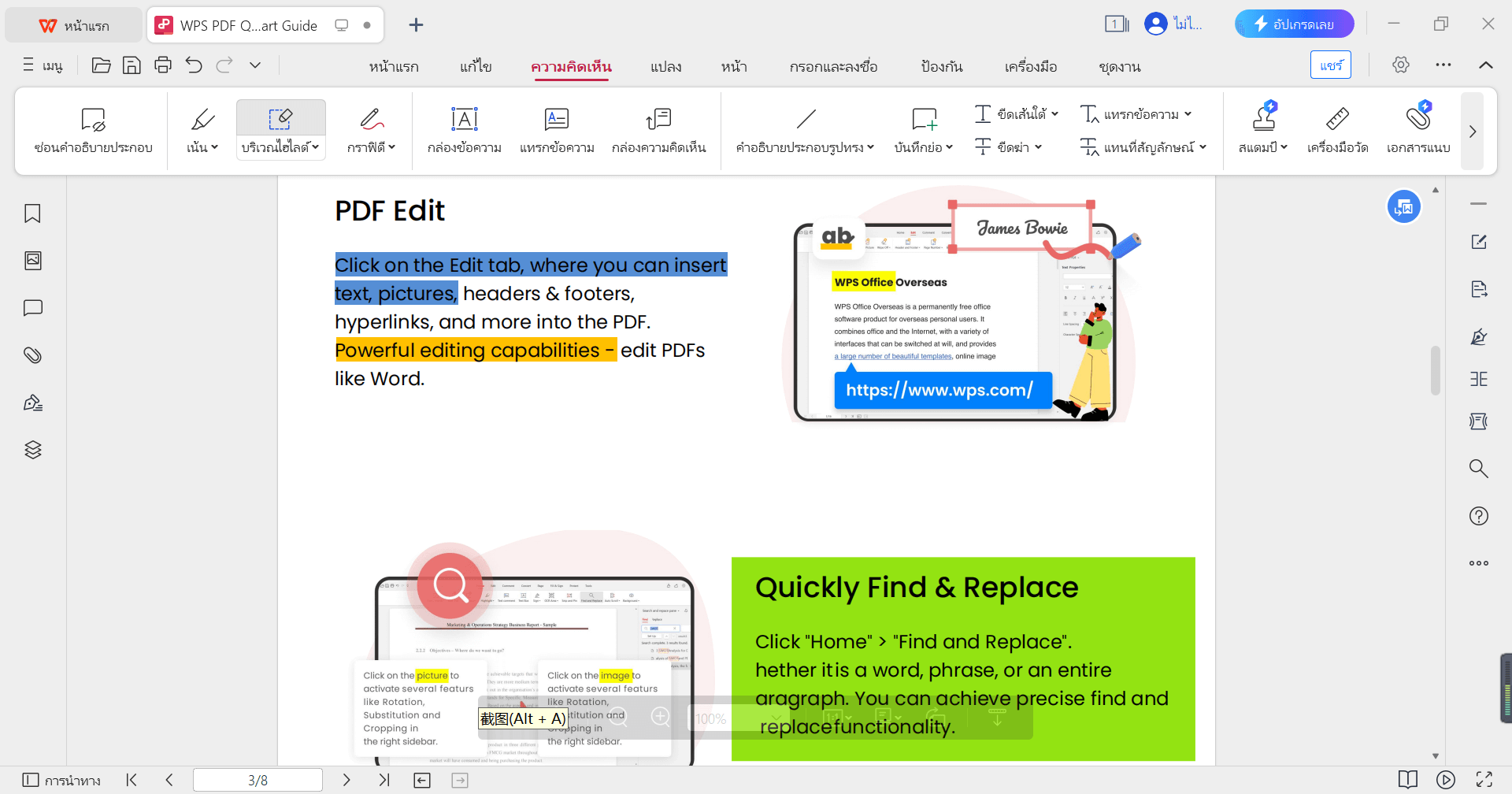Open the Attachments (เอกสารแนบ) paperclip tool
The height and width of the screenshot is (794, 1512).
point(1417,130)
